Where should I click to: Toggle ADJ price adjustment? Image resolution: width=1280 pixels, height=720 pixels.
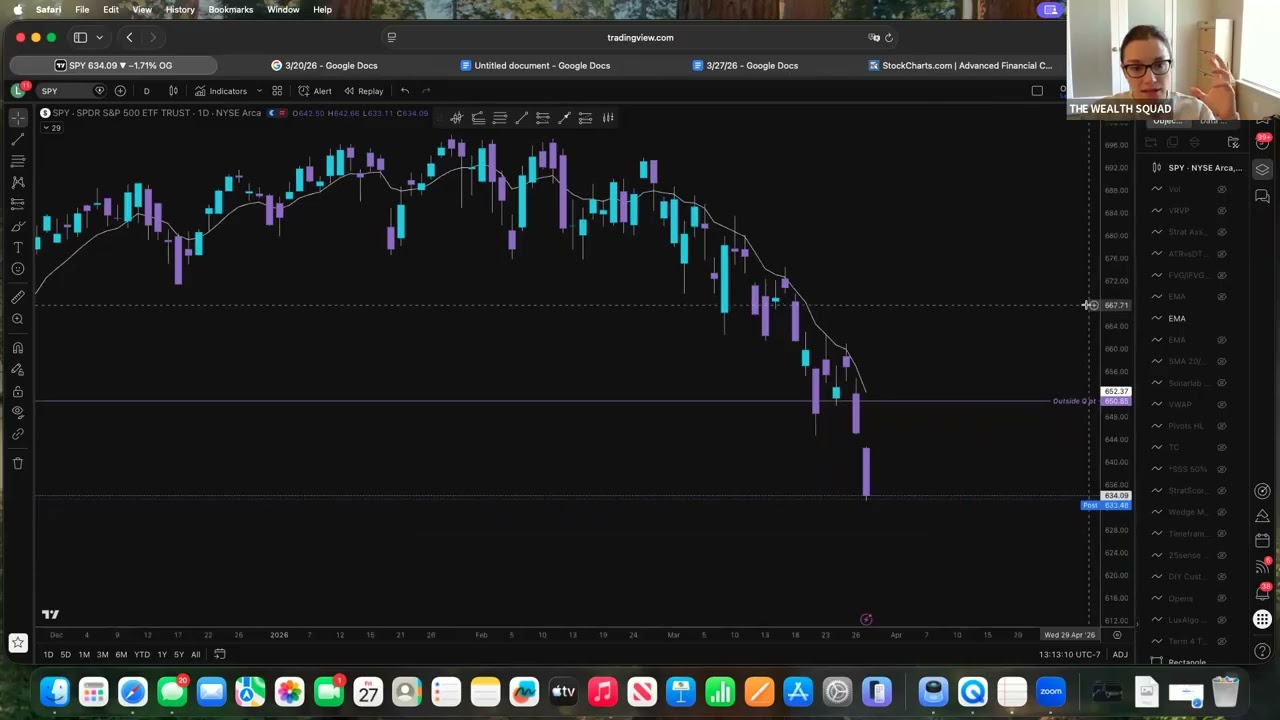1120,655
